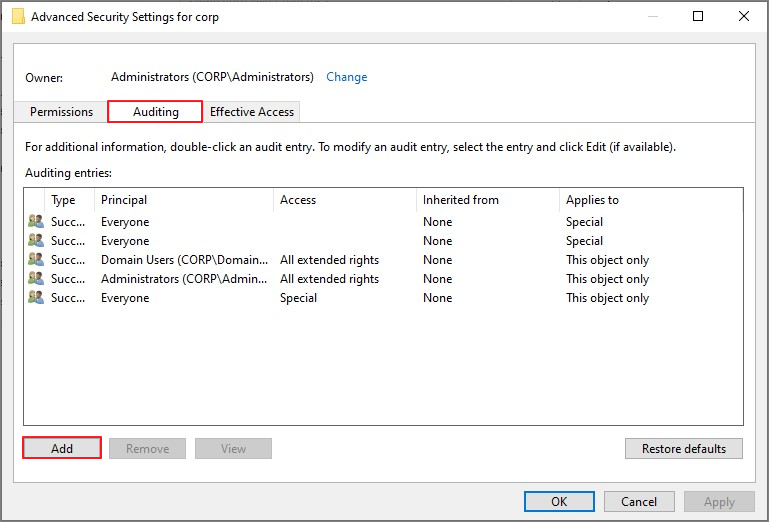Confirm with the OK button
The image size is (769, 522).
click(559, 501)
